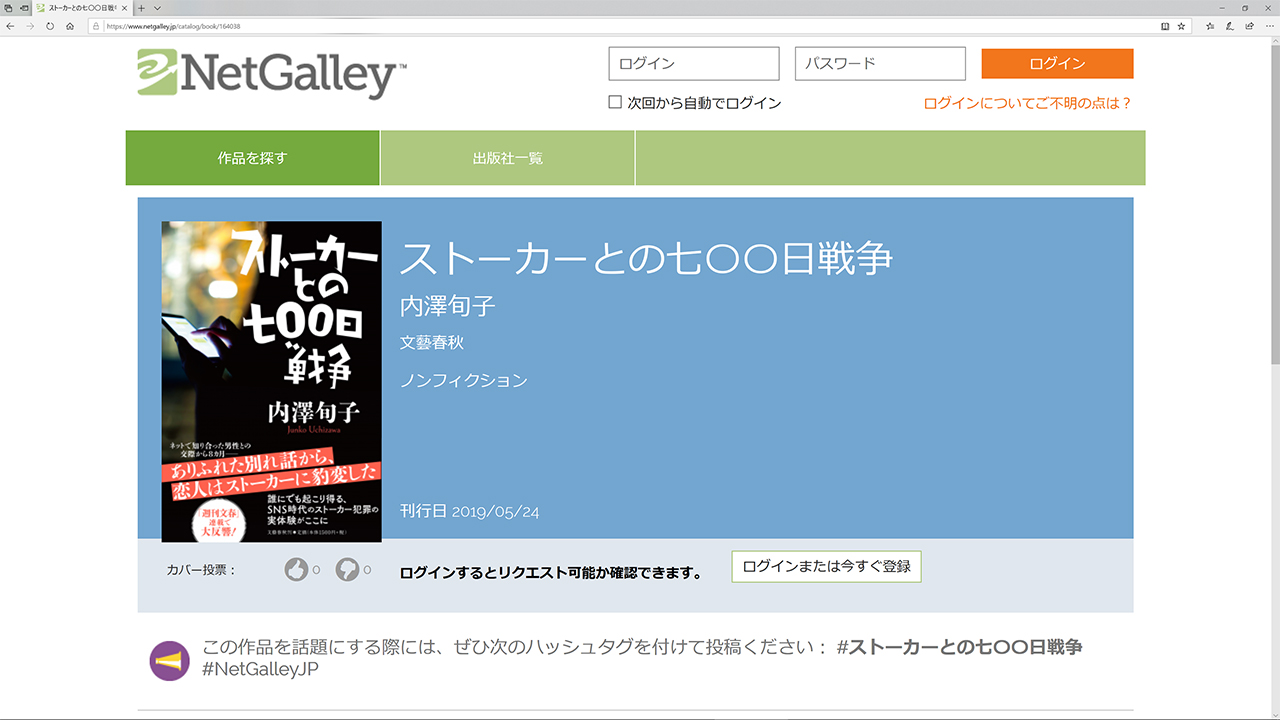Viewport: 1280px width, 720px height.
Task: Click the #ストーカーとの七〇〇日戦争 hashtag
Action: point(959,646)
